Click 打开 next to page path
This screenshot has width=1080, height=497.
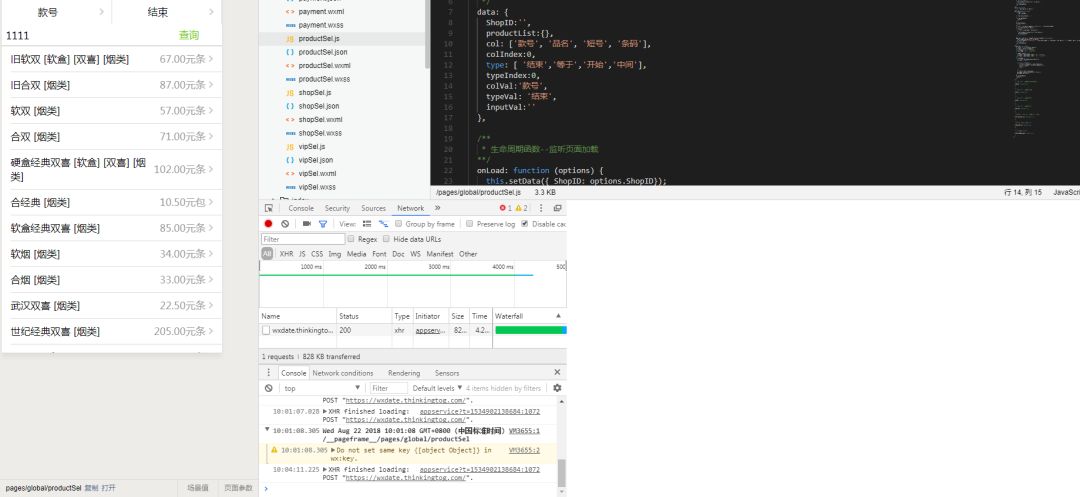coord(109,487)
